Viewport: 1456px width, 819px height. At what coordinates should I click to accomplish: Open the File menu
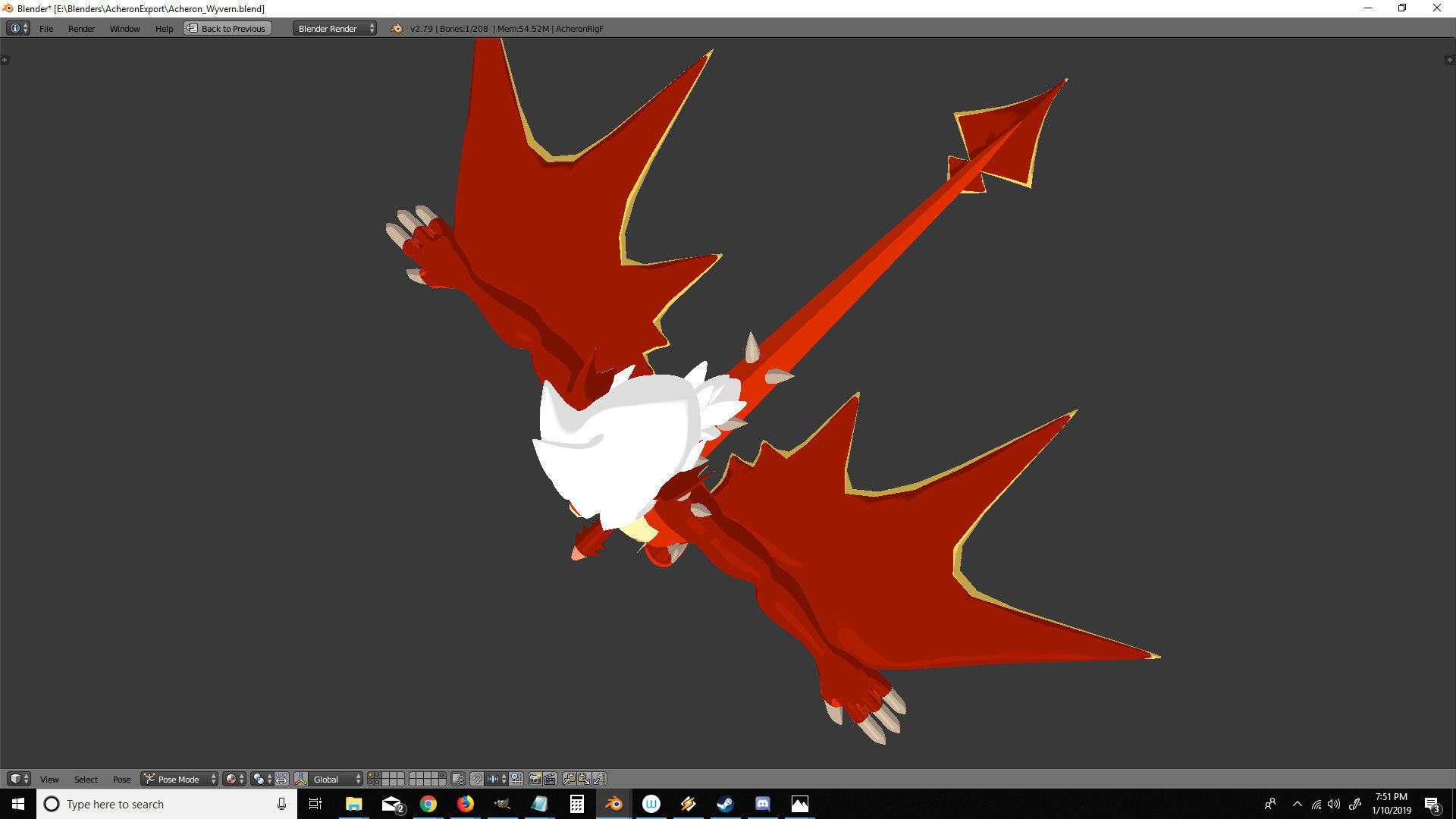coord(46,29)
